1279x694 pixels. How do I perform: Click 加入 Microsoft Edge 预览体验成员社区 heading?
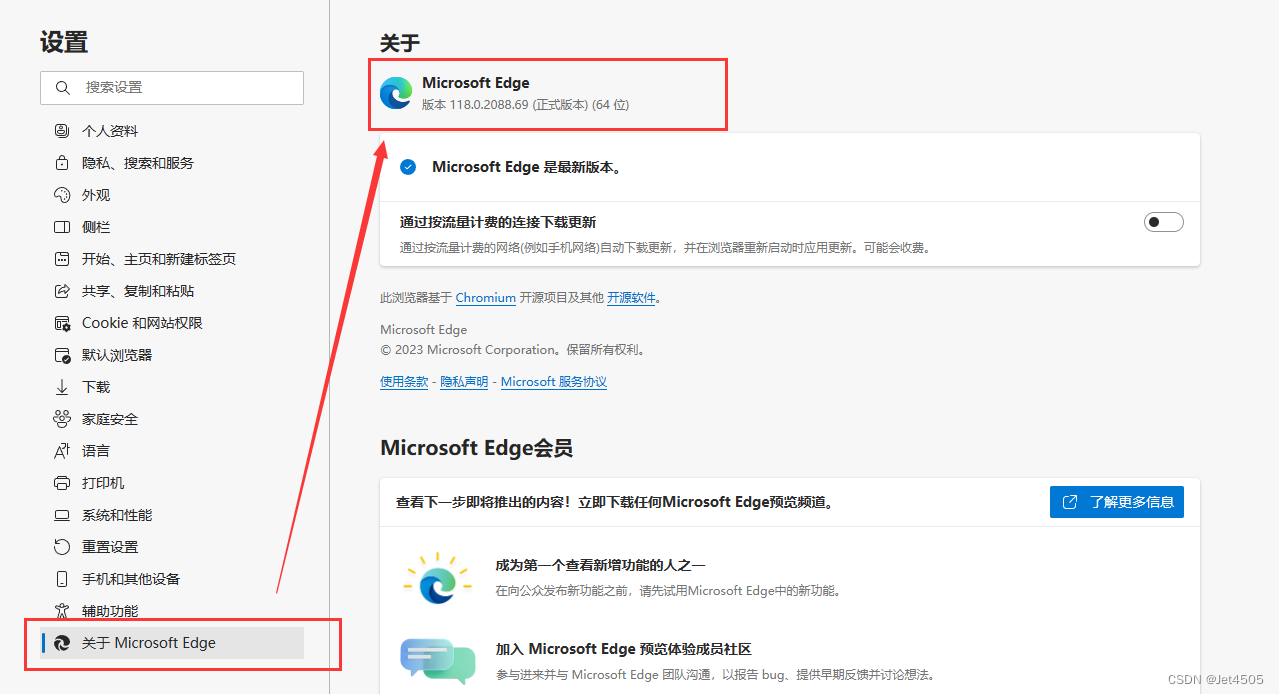tap(623, 649)
